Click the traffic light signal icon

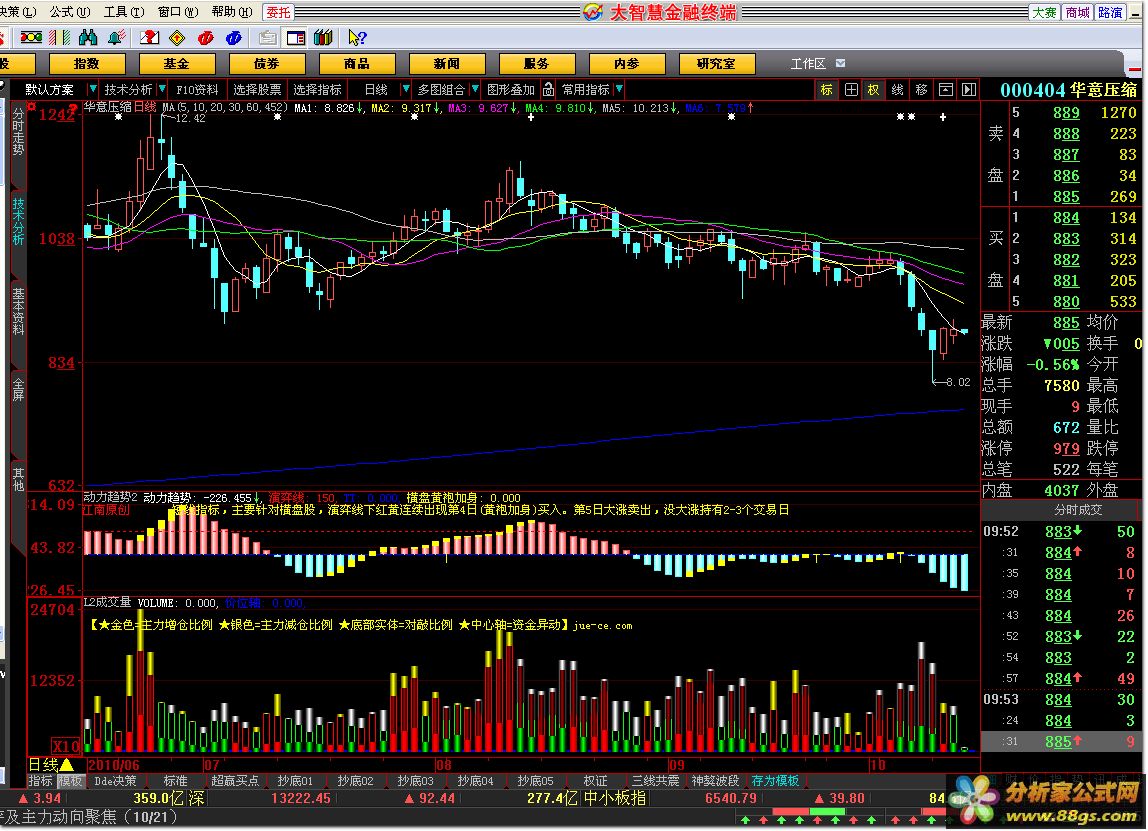coord(31,37)
